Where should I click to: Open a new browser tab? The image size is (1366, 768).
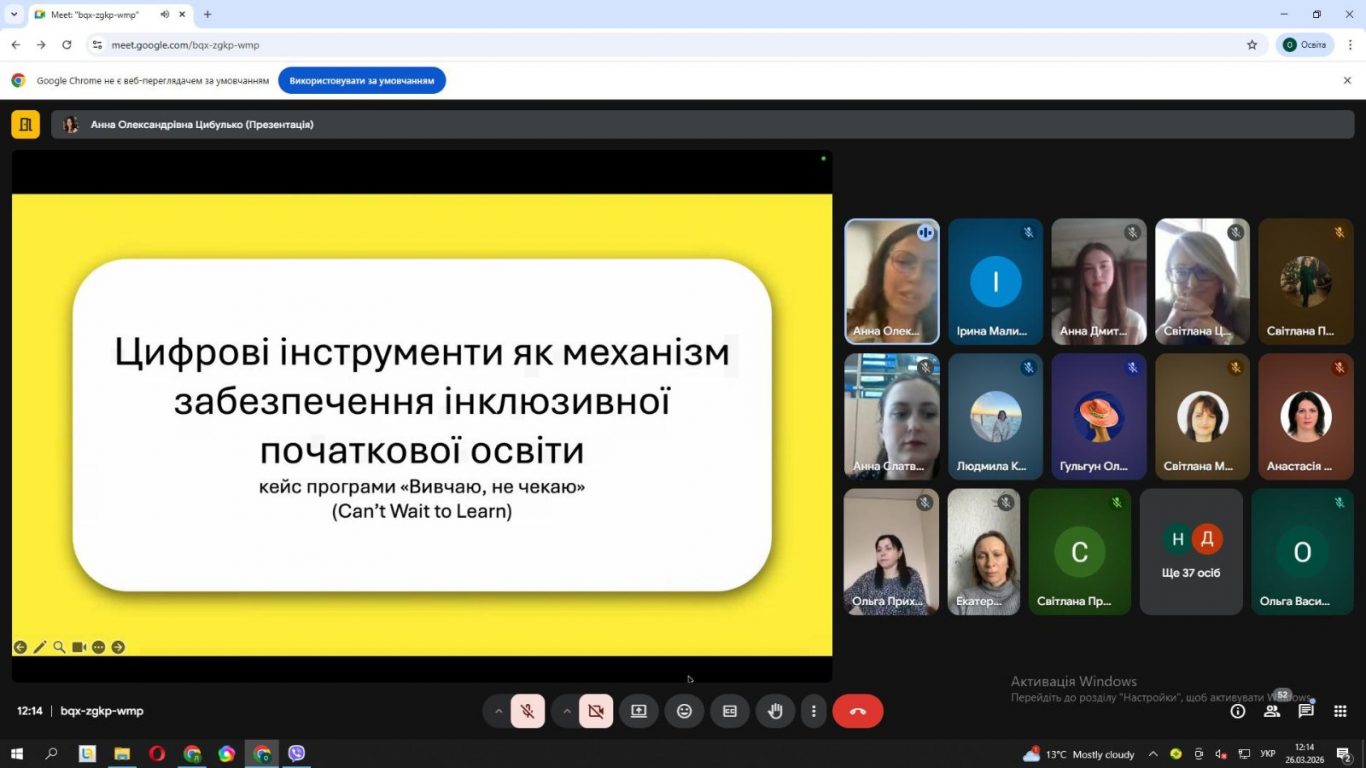pos(207,14)
